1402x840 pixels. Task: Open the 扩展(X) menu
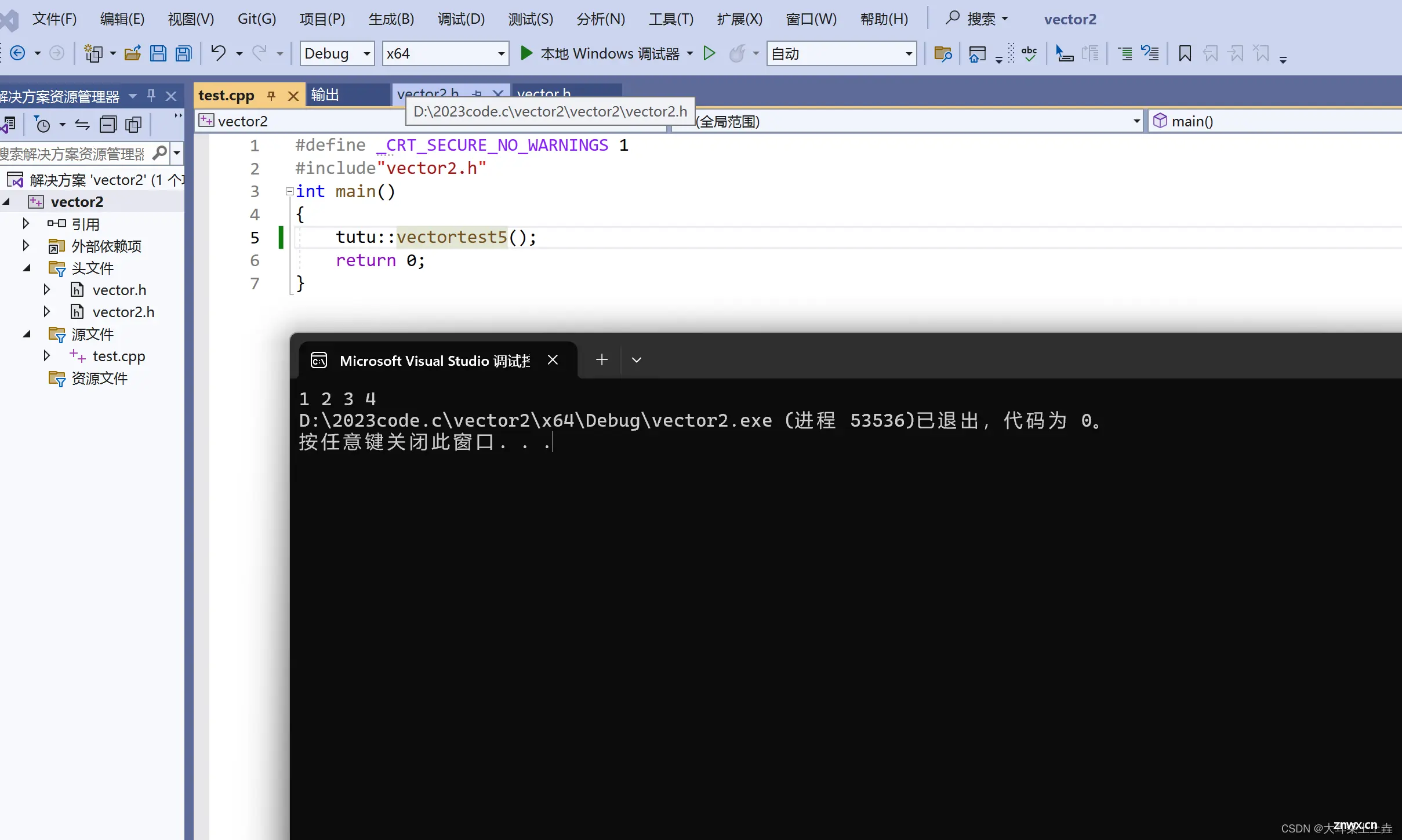pos(740,19)
